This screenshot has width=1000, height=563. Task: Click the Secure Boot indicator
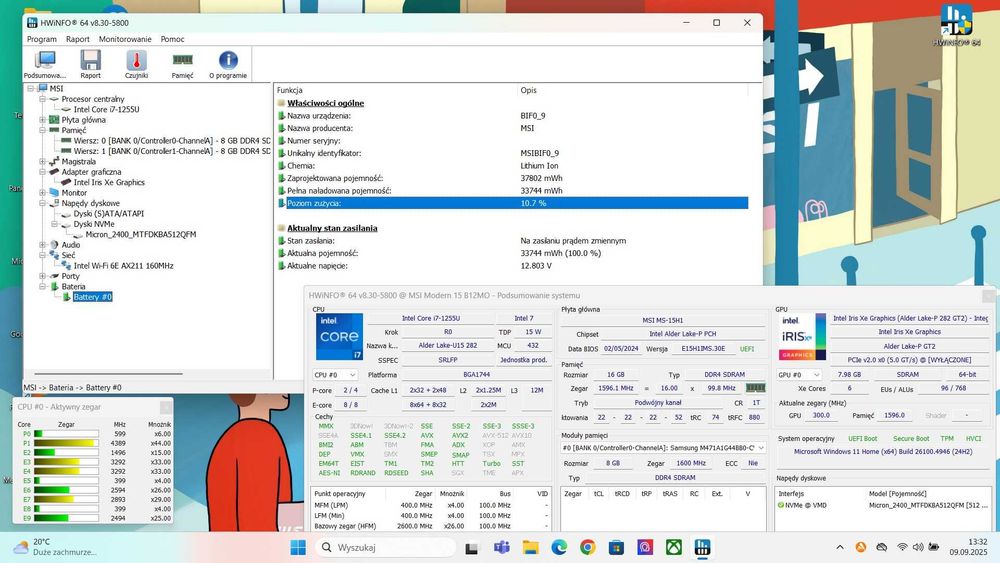coord(911,439)
